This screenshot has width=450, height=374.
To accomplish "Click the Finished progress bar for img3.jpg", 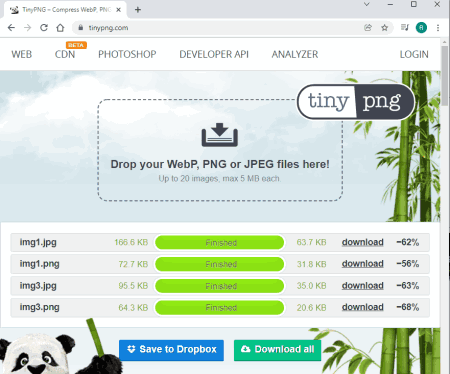I will coord(220,286).
